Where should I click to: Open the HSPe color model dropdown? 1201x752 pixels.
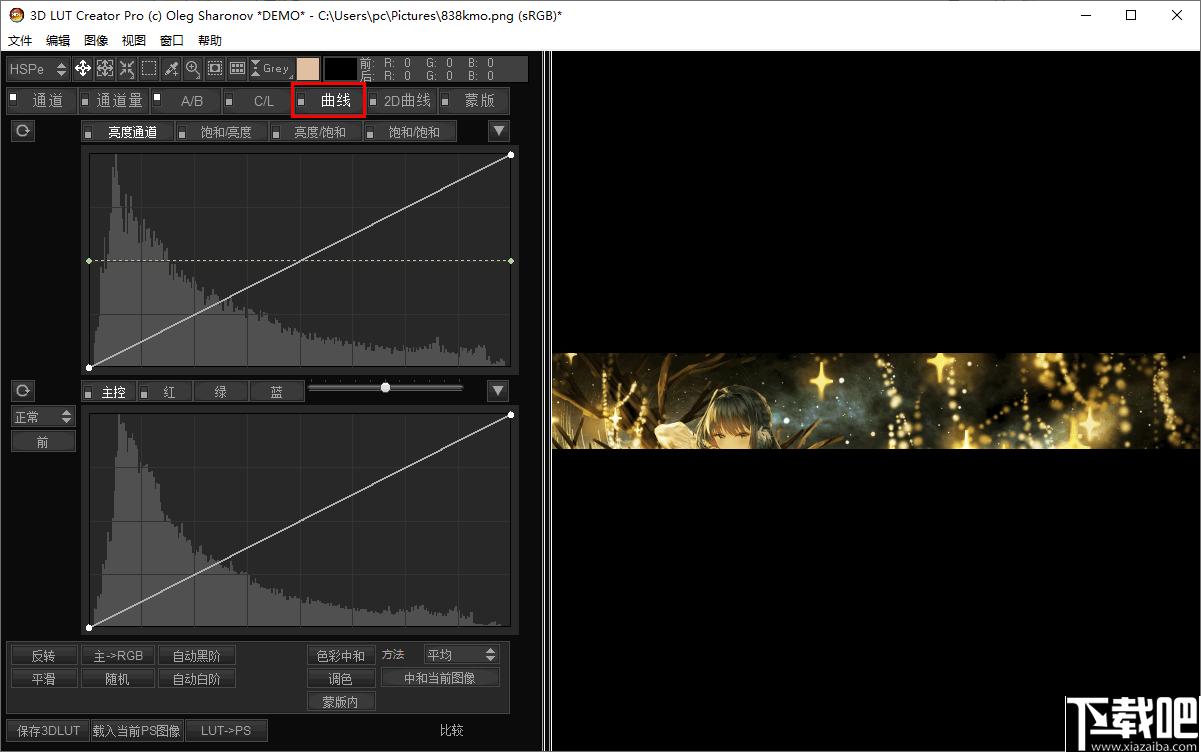pos(38,69)
